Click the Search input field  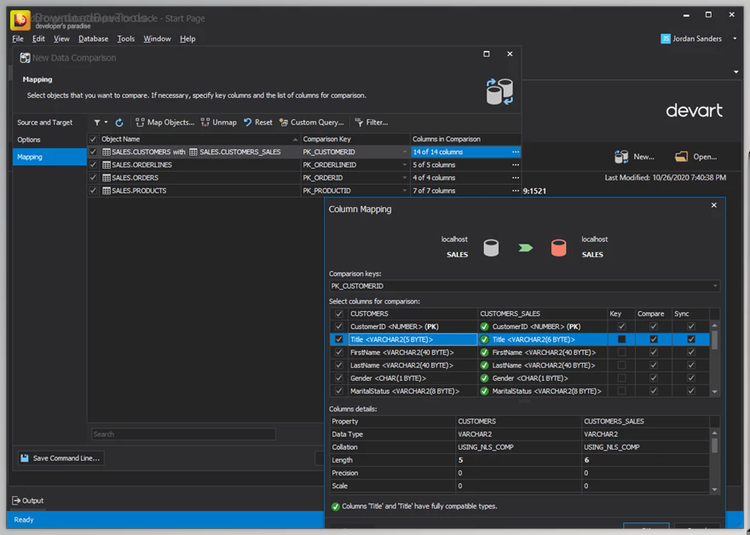point(183,434)
